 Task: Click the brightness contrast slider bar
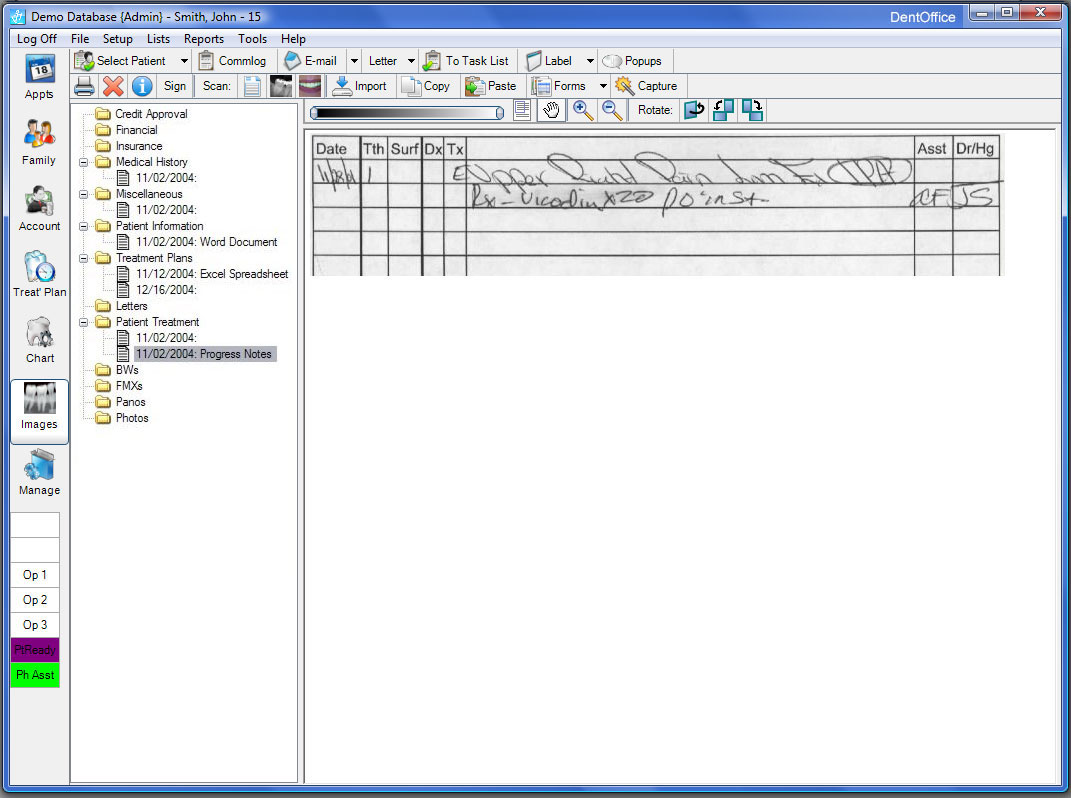(x=406, y=113)
